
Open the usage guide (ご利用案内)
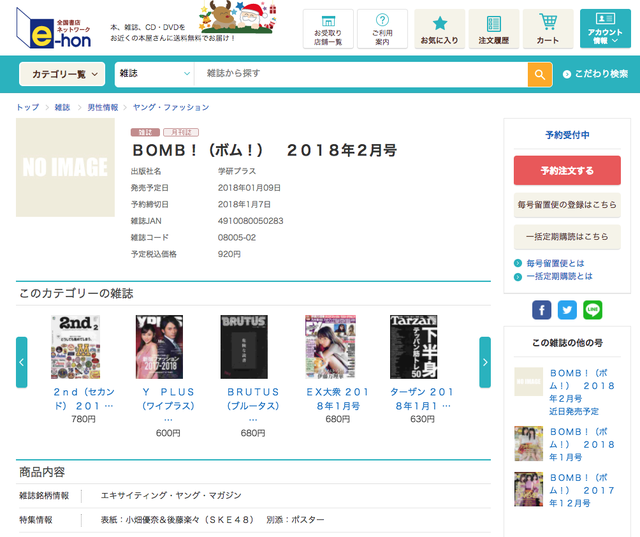coord(382,29)
